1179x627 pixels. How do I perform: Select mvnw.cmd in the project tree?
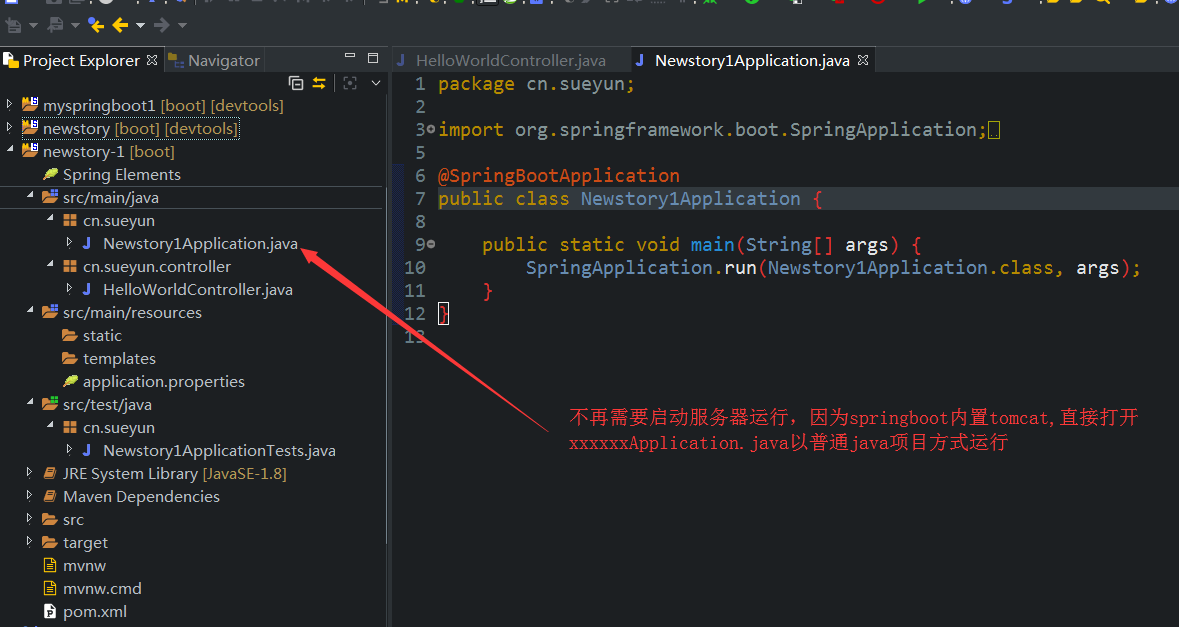point(102,589)
